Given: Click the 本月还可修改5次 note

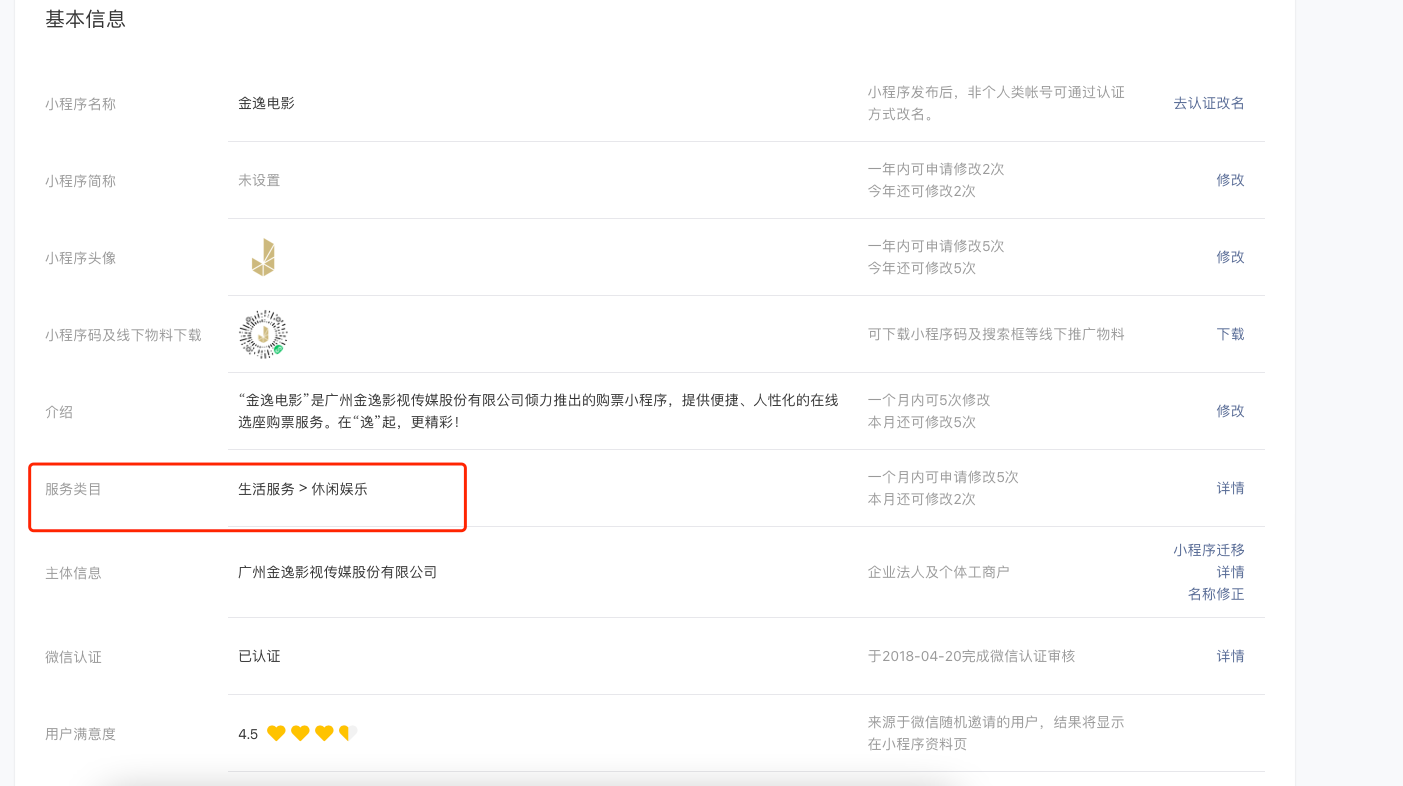Looking at the screenshot, I should [x=922, y=422].
